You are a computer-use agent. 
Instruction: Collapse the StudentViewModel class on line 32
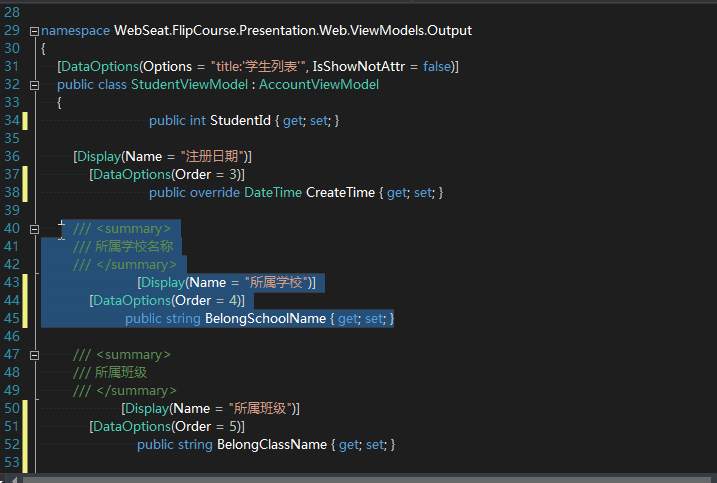pyautogui.click(x=34, y=86)
